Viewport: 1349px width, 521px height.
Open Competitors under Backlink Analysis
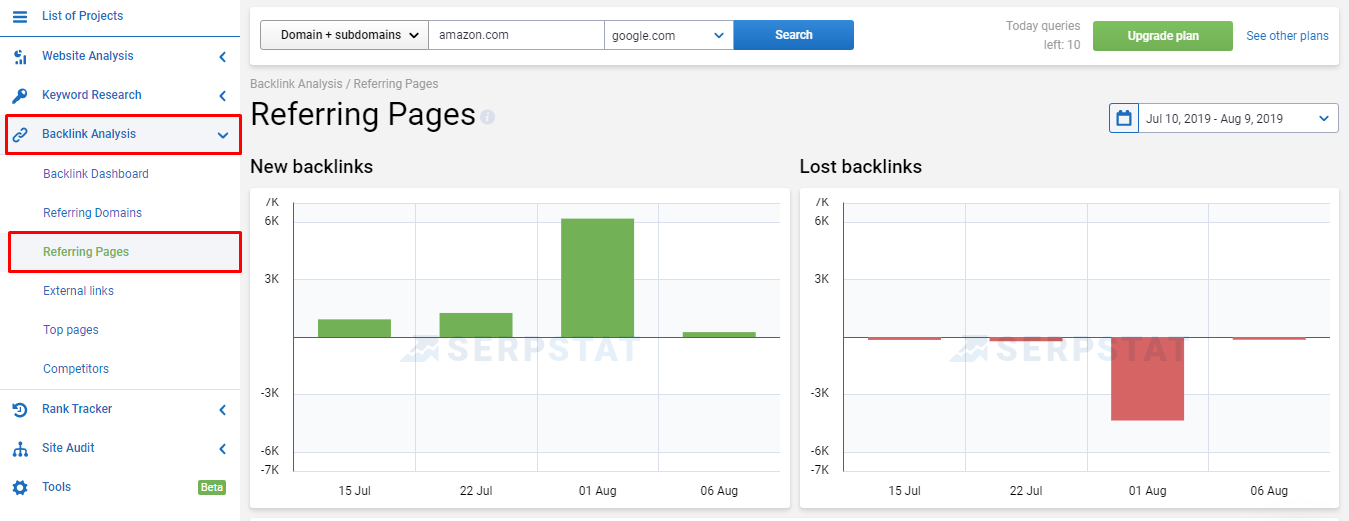pyautogui.click(x=76, y=369)
